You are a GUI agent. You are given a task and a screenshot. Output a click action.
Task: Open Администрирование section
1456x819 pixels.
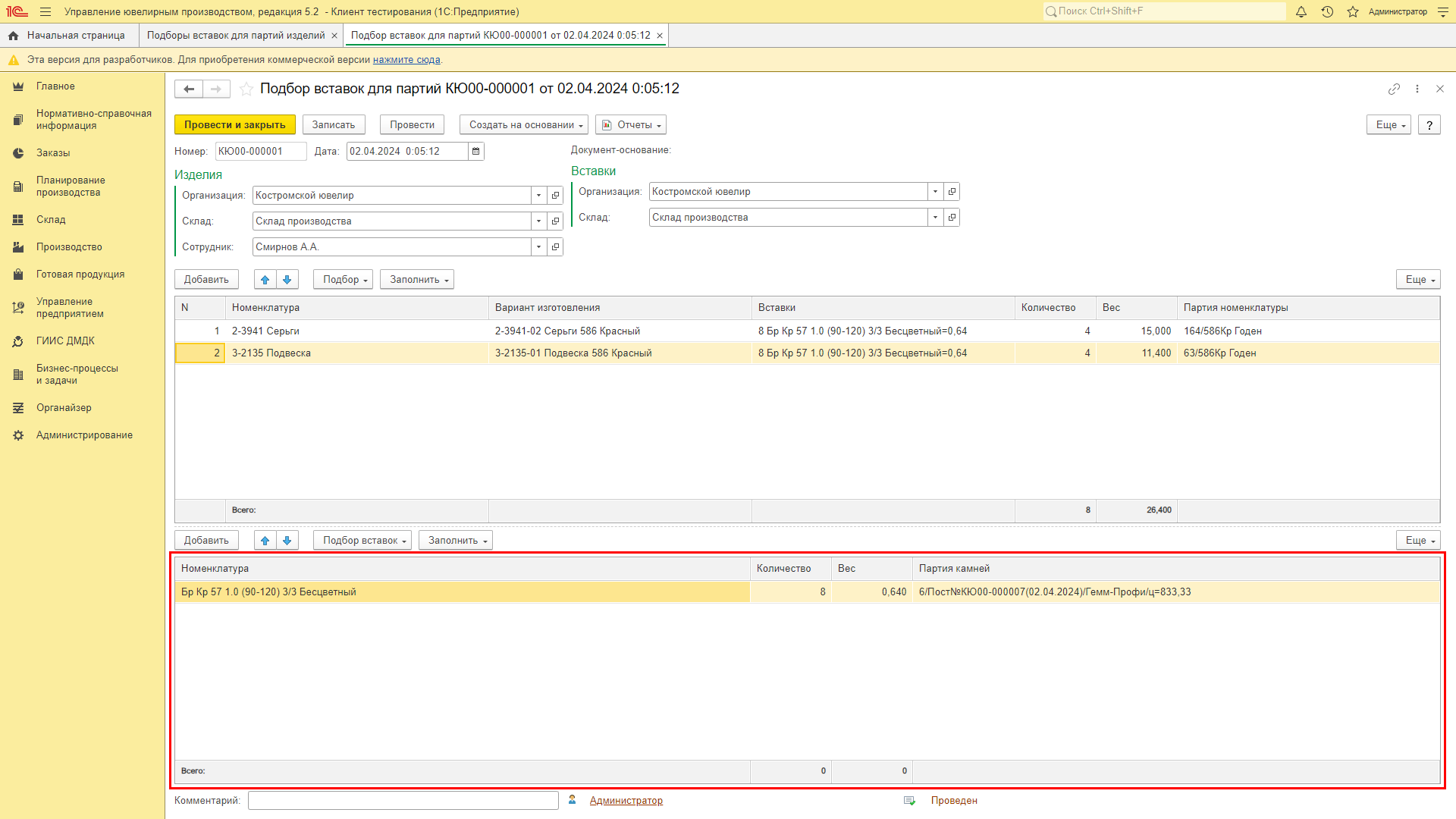click(84, 435)
